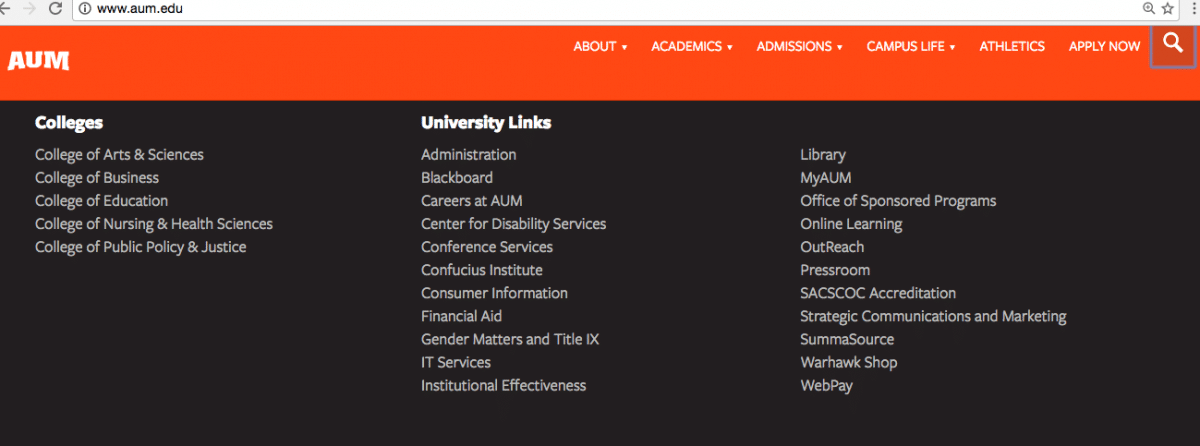The height and width of the screenshot is (446, 1200).
Task: Select APPLY NOW in navigation bar
Action: [1104, 46]
